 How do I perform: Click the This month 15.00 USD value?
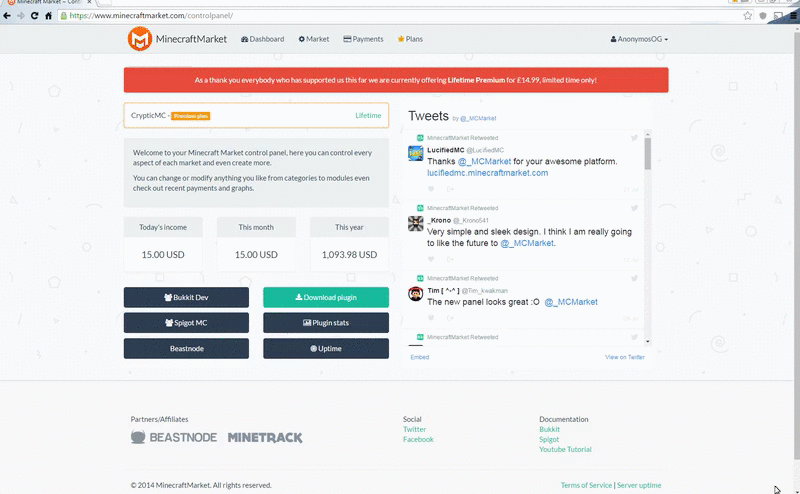point(256,255)
